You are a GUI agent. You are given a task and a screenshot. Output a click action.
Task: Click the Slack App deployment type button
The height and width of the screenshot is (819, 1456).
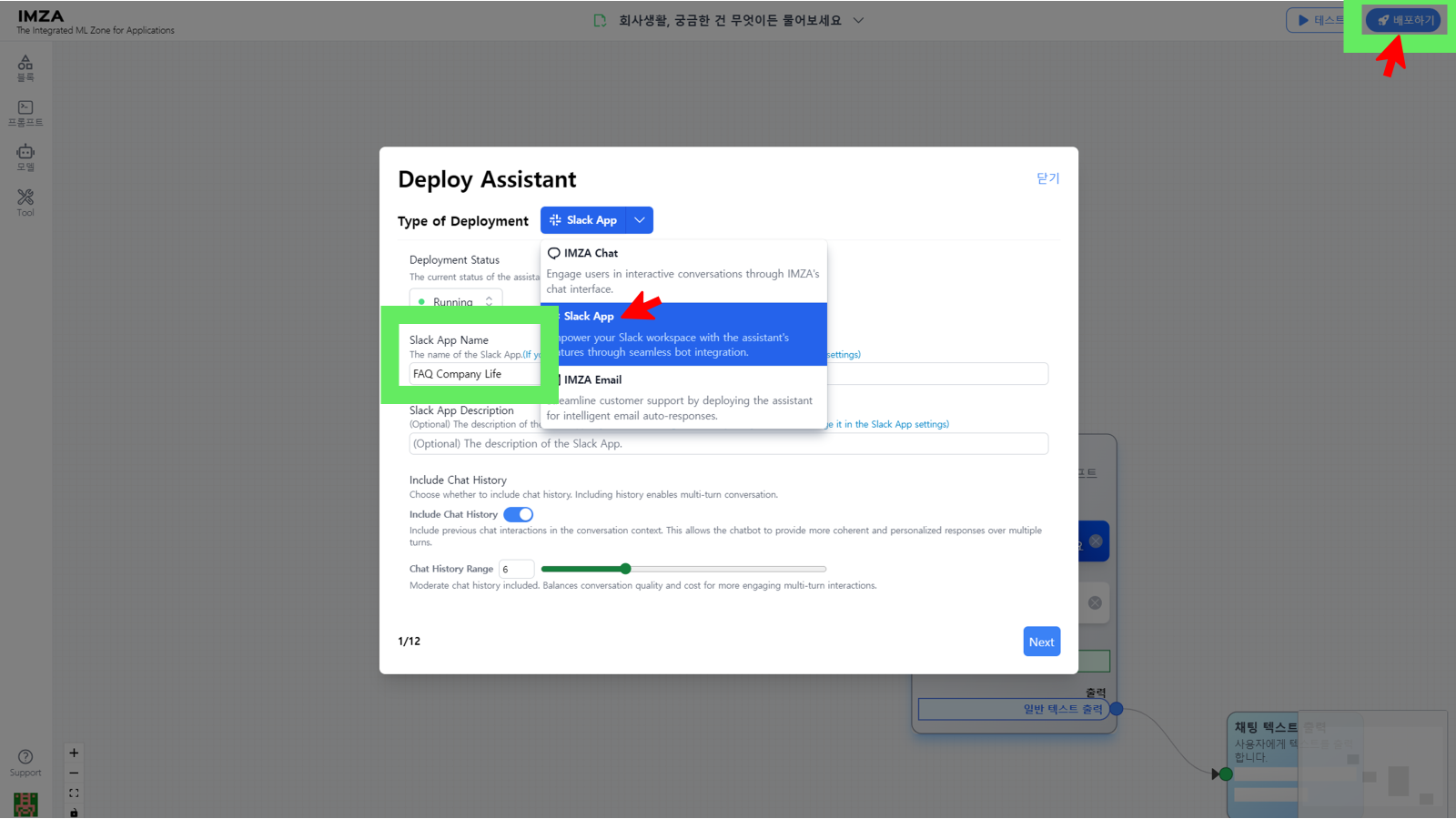tap(583, 220)
